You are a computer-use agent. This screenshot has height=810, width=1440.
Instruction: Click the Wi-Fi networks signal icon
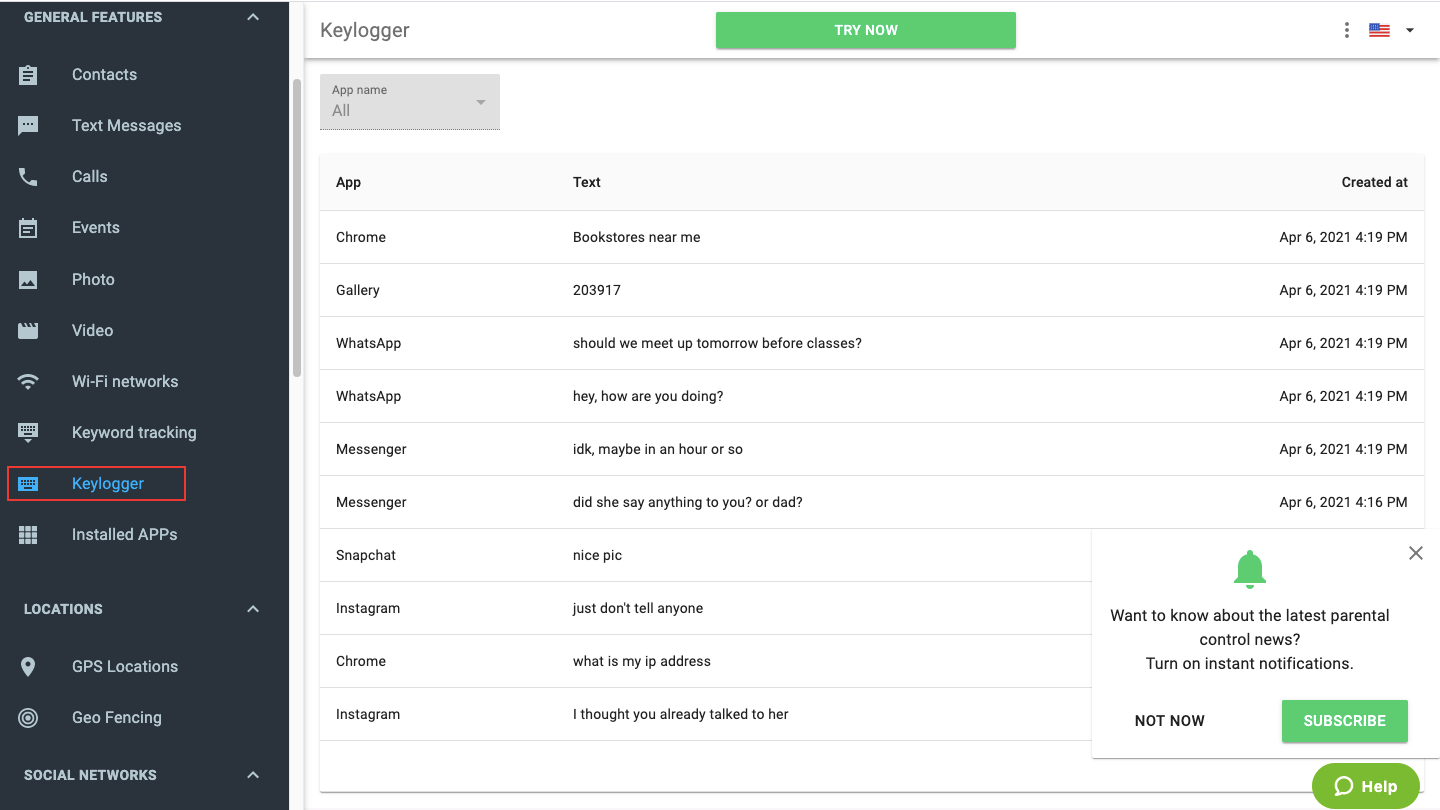tap(28, 382)
